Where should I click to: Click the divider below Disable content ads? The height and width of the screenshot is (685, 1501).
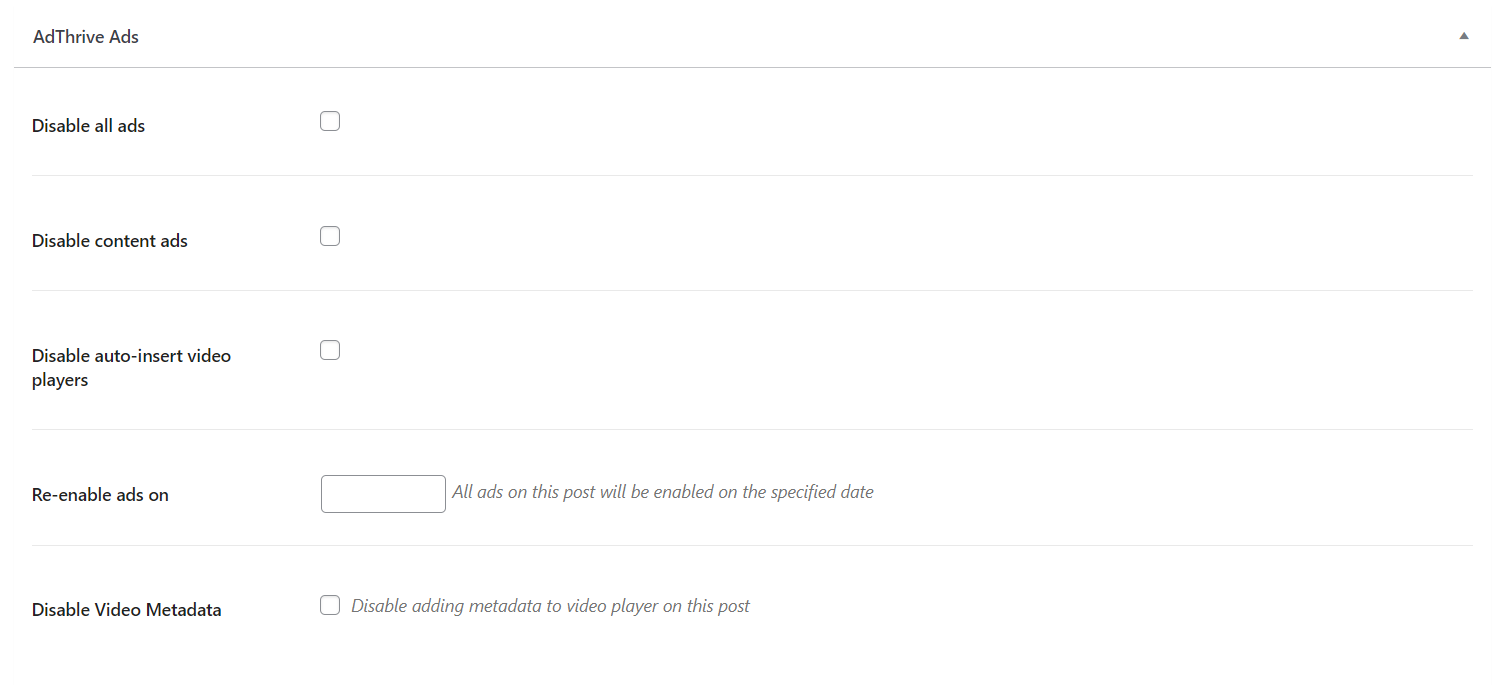[x=750, y=290]
